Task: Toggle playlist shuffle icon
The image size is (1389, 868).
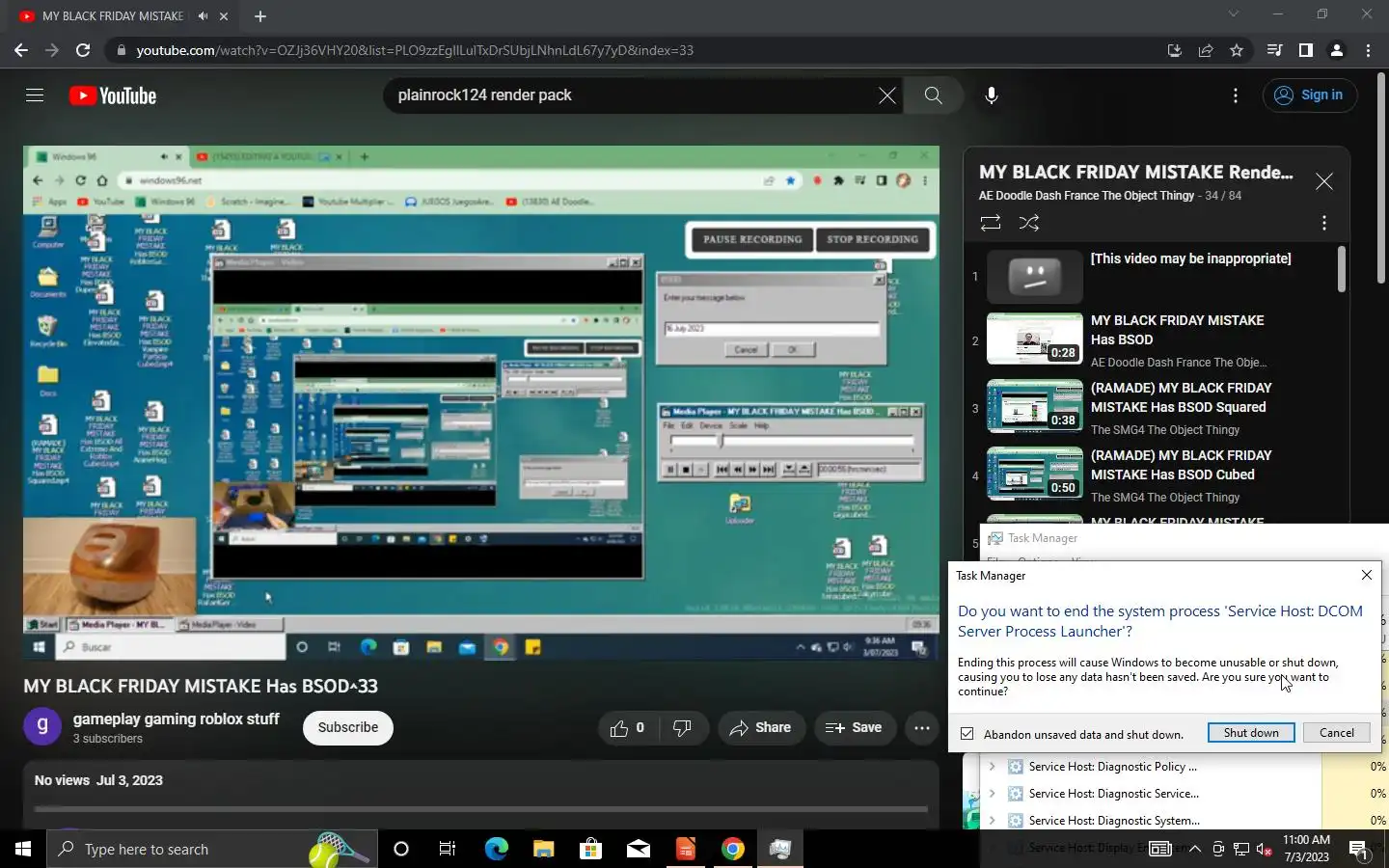Action: [1029, 223]
